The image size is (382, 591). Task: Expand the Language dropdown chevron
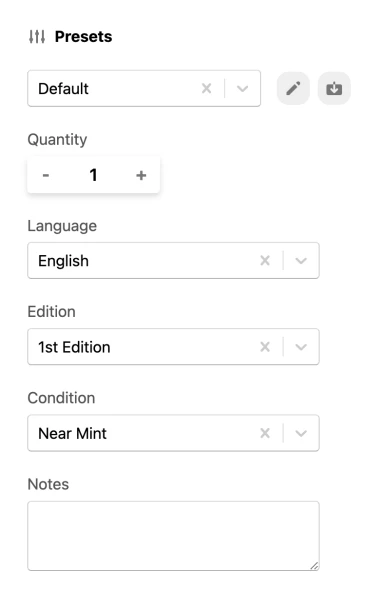tap(301, 260)
